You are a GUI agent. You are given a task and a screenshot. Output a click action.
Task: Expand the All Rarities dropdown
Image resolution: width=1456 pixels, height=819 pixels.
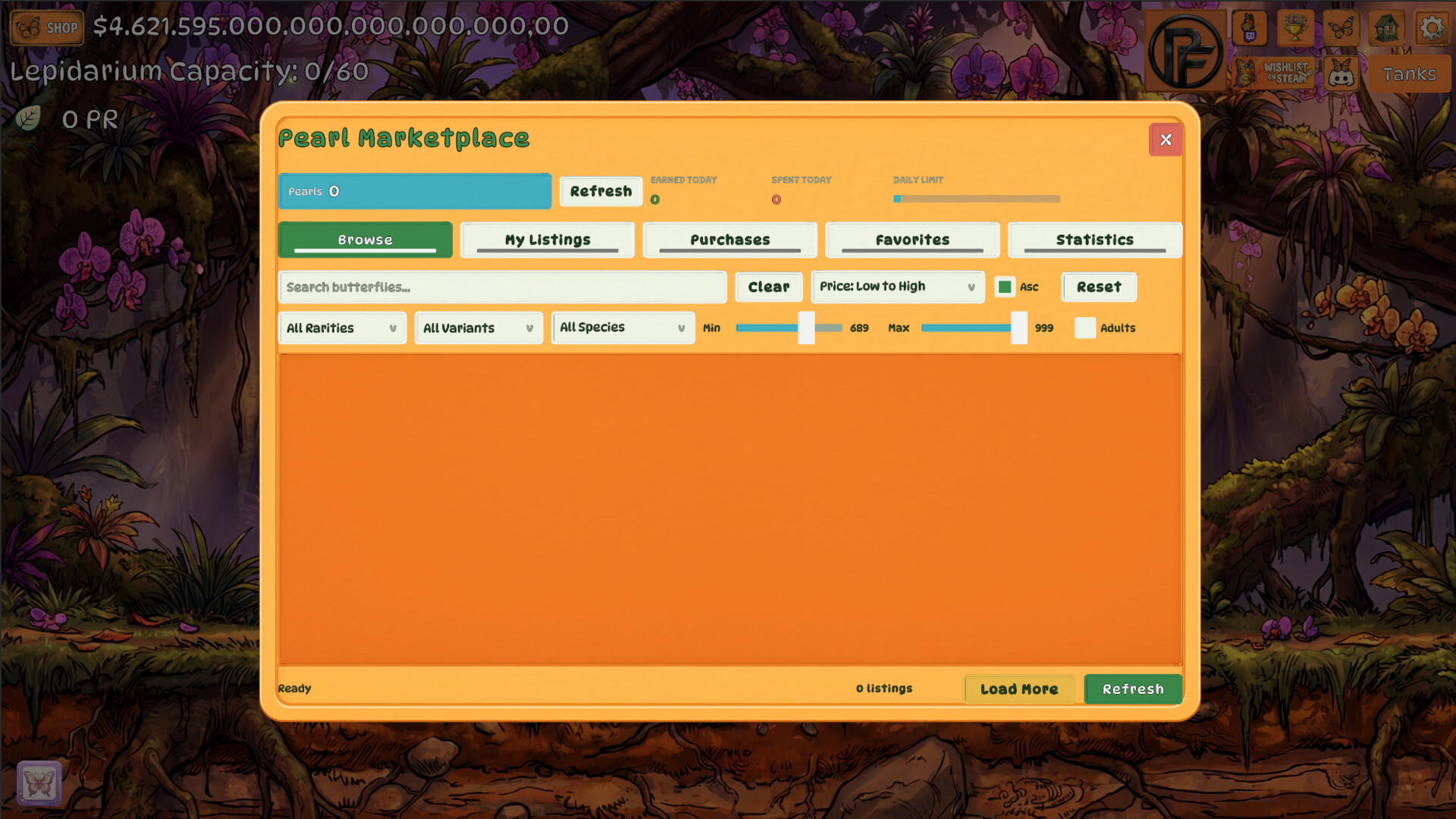pyautogui.click(x=342, y=328)
